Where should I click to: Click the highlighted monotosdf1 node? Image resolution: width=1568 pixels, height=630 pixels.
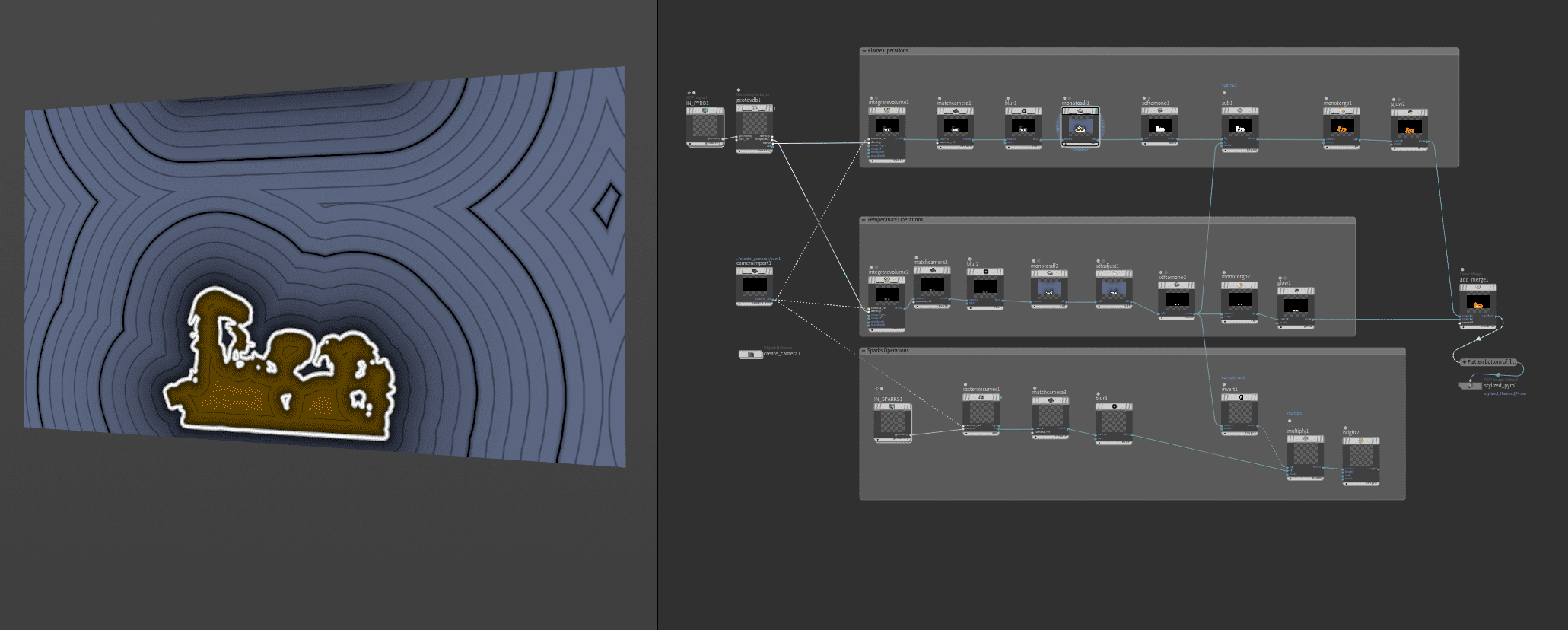[x=1080, y=127]
